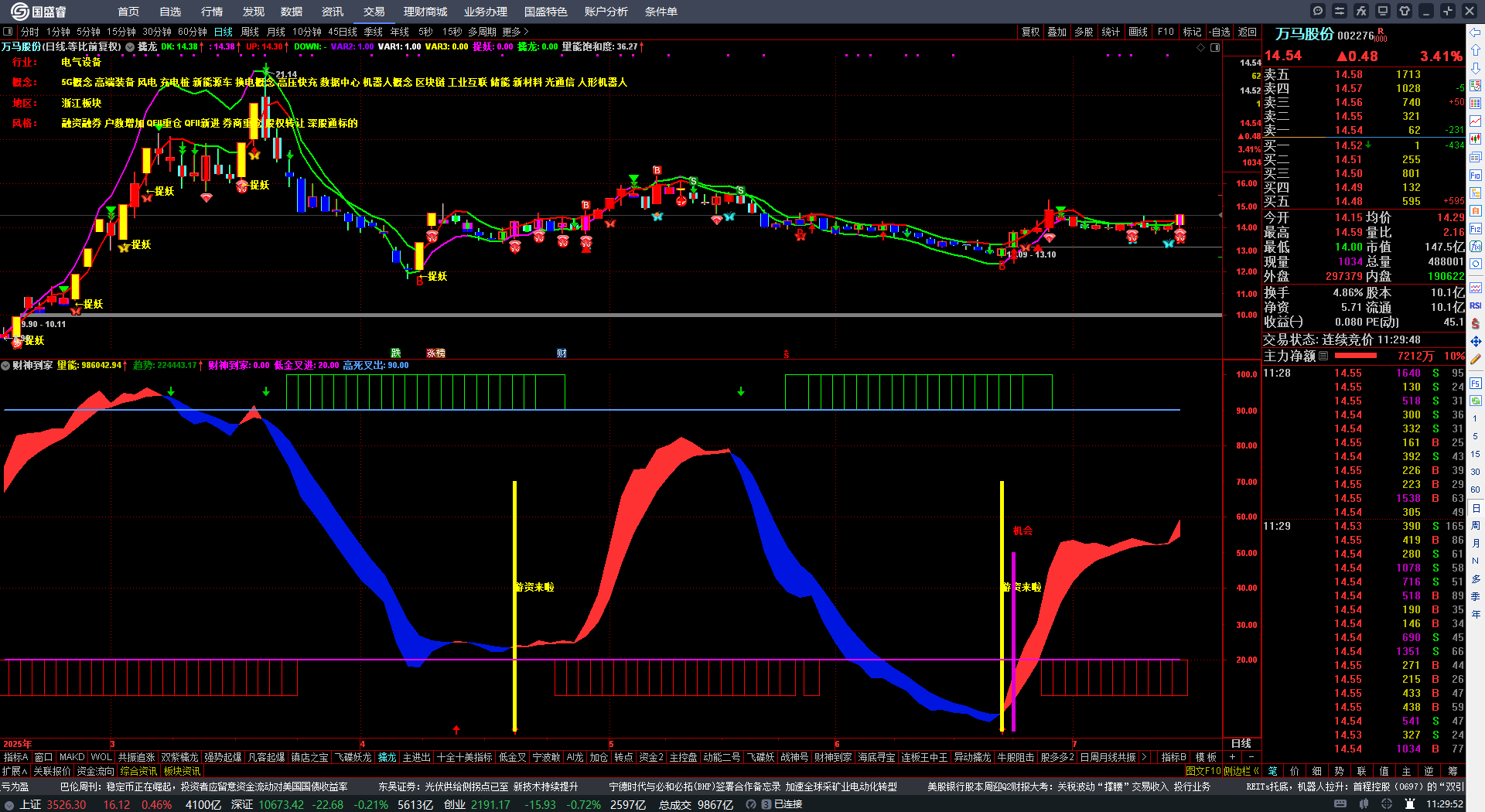Toggle the 60-minute period in right sidebar
The height and width of the screenshot is (812, 1485).
tap(1476, 490)
